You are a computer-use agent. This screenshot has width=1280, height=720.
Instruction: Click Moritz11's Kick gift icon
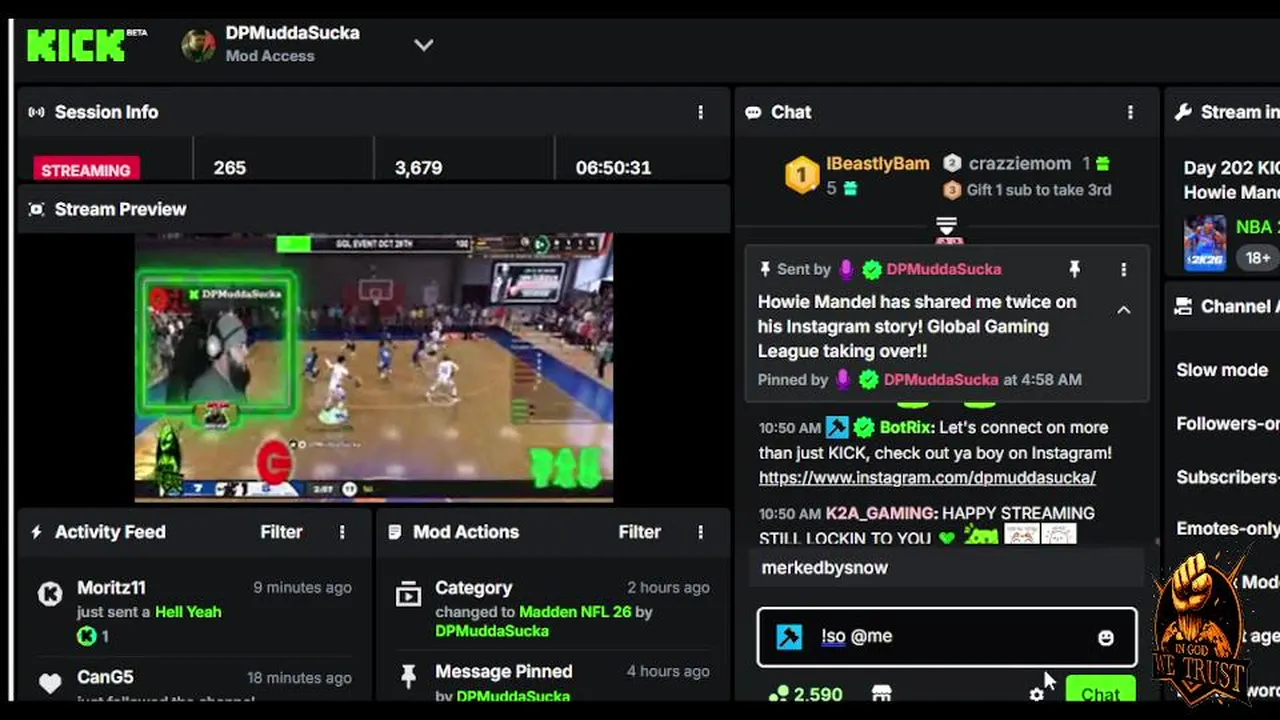click(x=86, y=636)
